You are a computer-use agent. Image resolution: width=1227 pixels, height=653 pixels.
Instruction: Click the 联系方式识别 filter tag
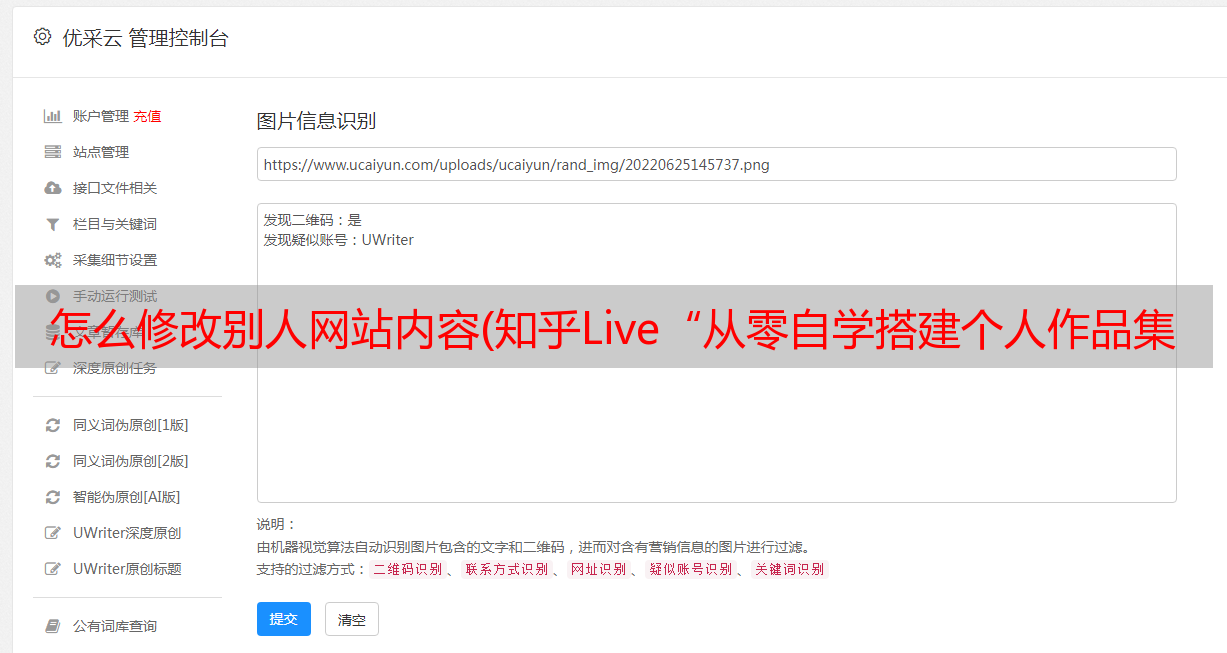tap(506, 569)
